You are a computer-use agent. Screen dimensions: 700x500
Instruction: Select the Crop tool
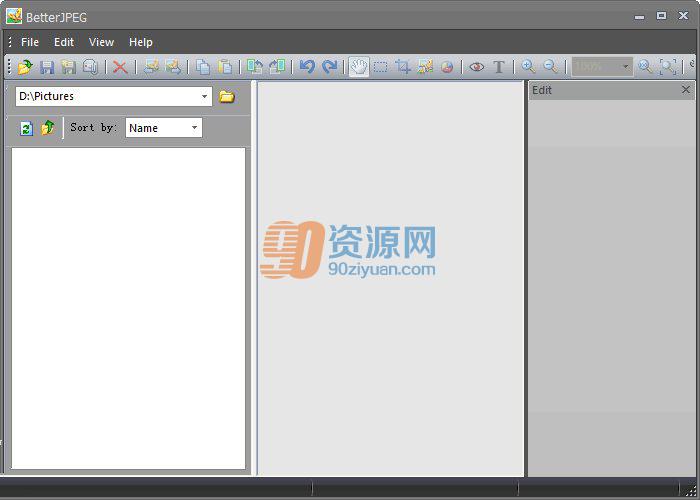point(403,67)
